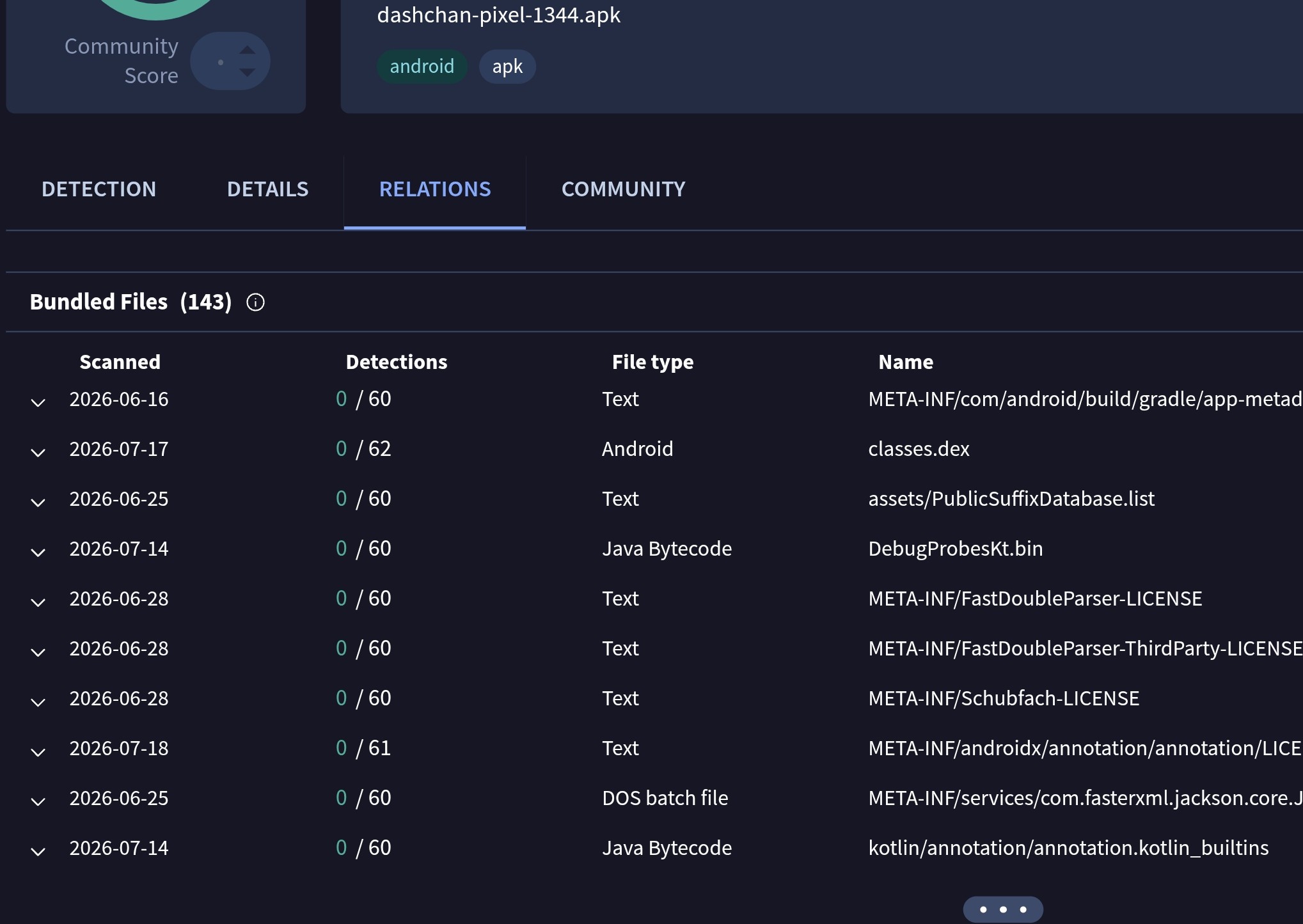Open the COMMUNITY tab

click(x=623, y=189)
